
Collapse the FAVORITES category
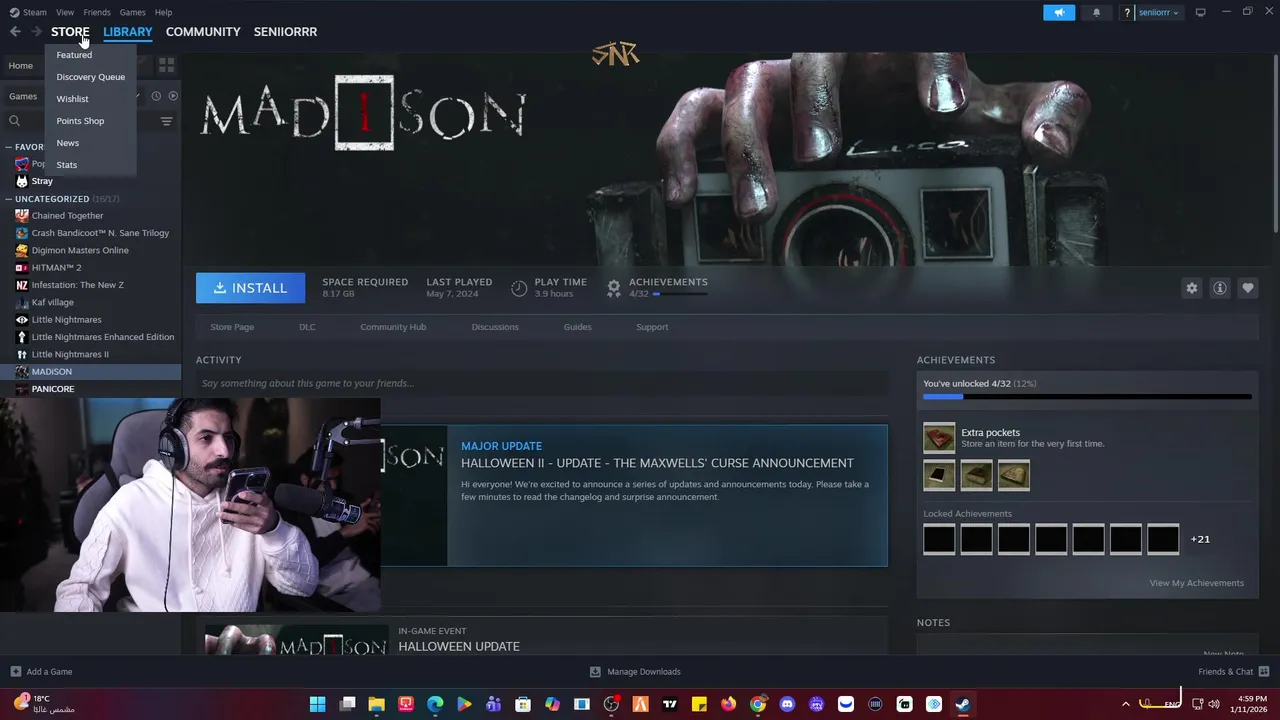pos(8,147)
